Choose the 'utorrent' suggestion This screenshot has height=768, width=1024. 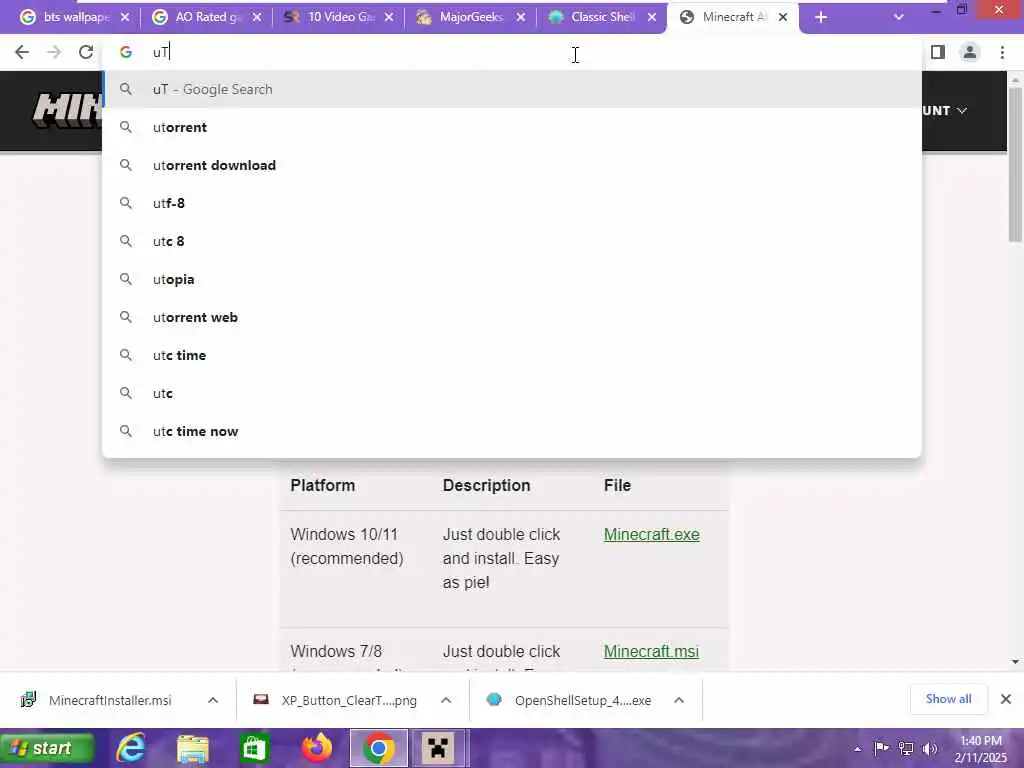tap(512, 127)
